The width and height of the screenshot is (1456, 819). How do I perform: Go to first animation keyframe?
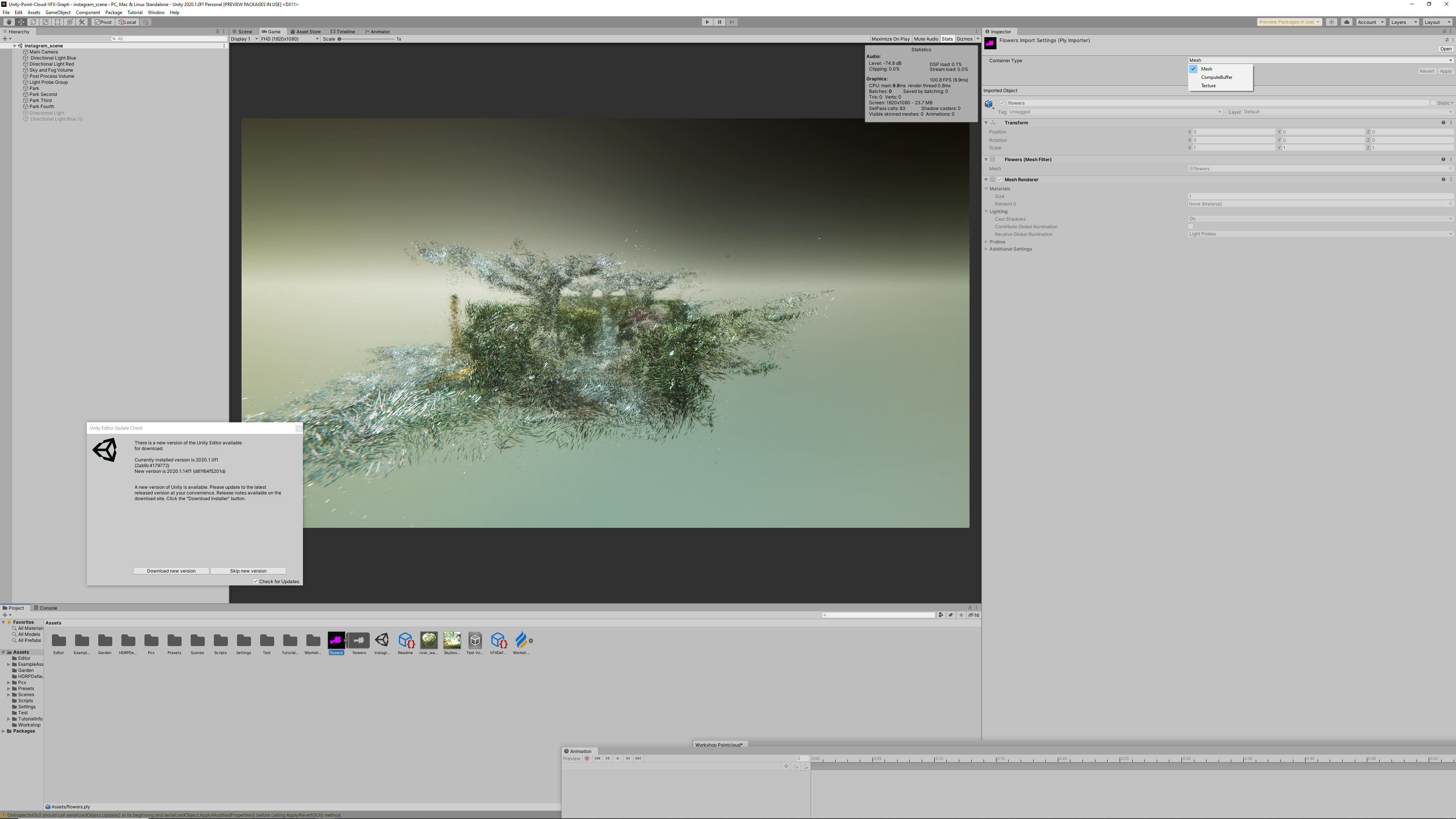[598, 758]
